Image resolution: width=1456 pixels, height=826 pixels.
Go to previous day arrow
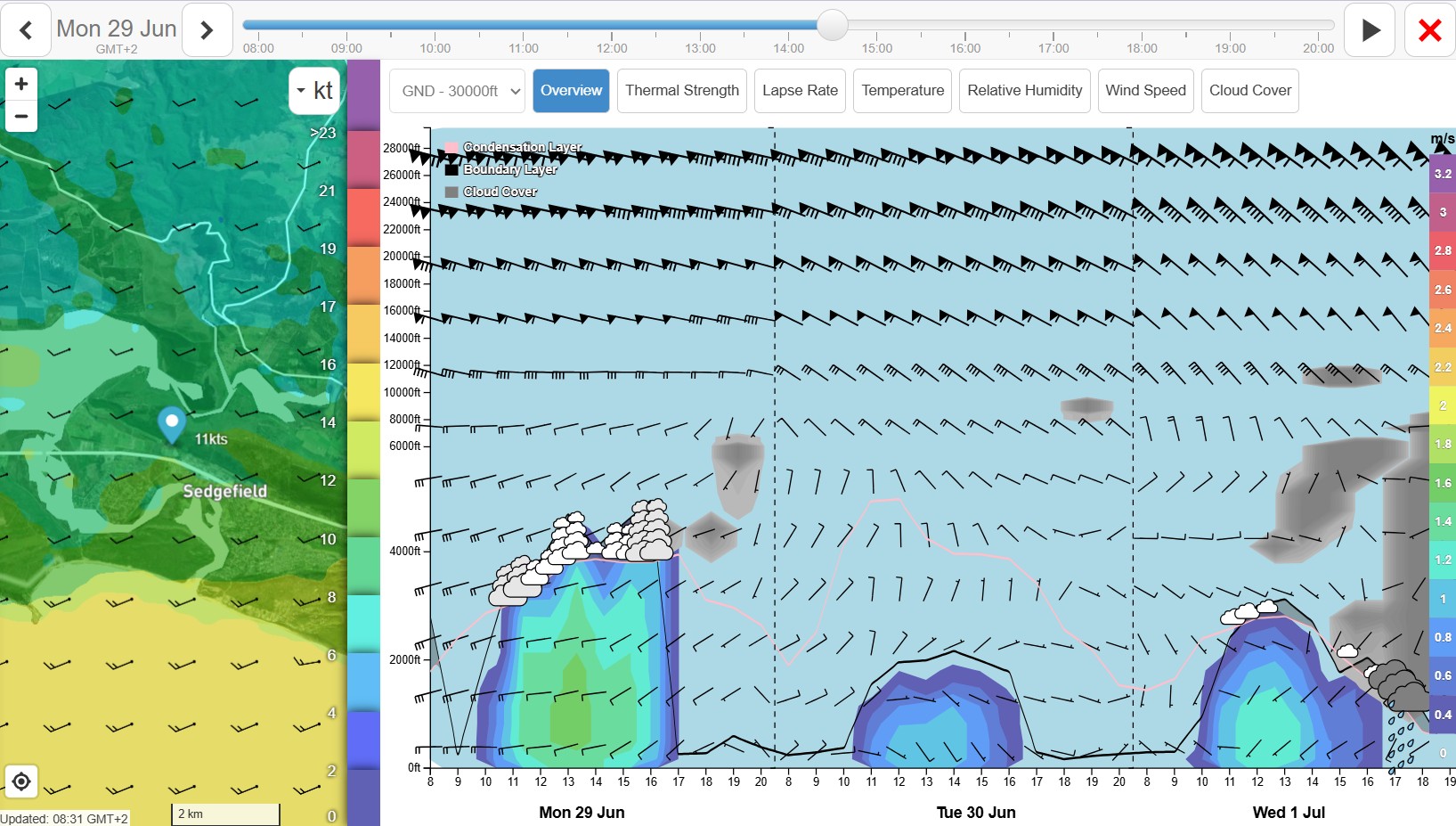click(26, 30)
